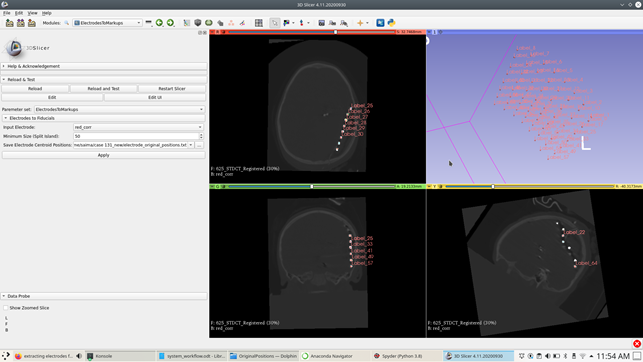Viewport: 643px width, 362px height.
Task: Click the markups fiducial place icon
Action: pos(302,23)
